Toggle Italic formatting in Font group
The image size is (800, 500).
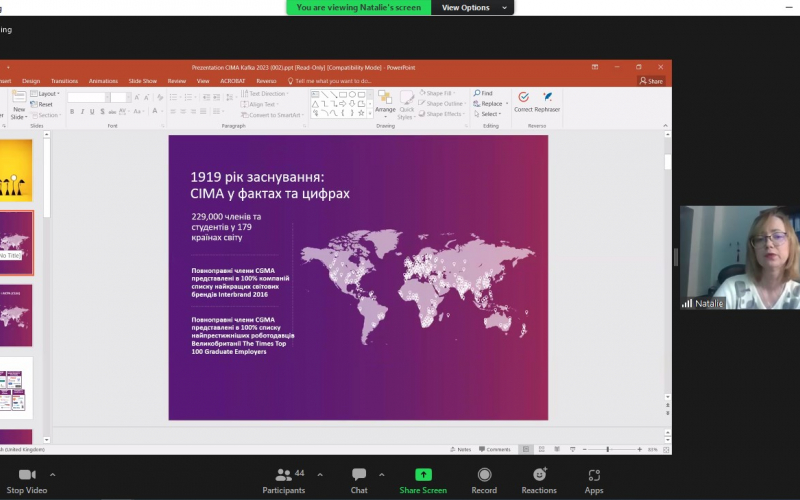(82, 112)
